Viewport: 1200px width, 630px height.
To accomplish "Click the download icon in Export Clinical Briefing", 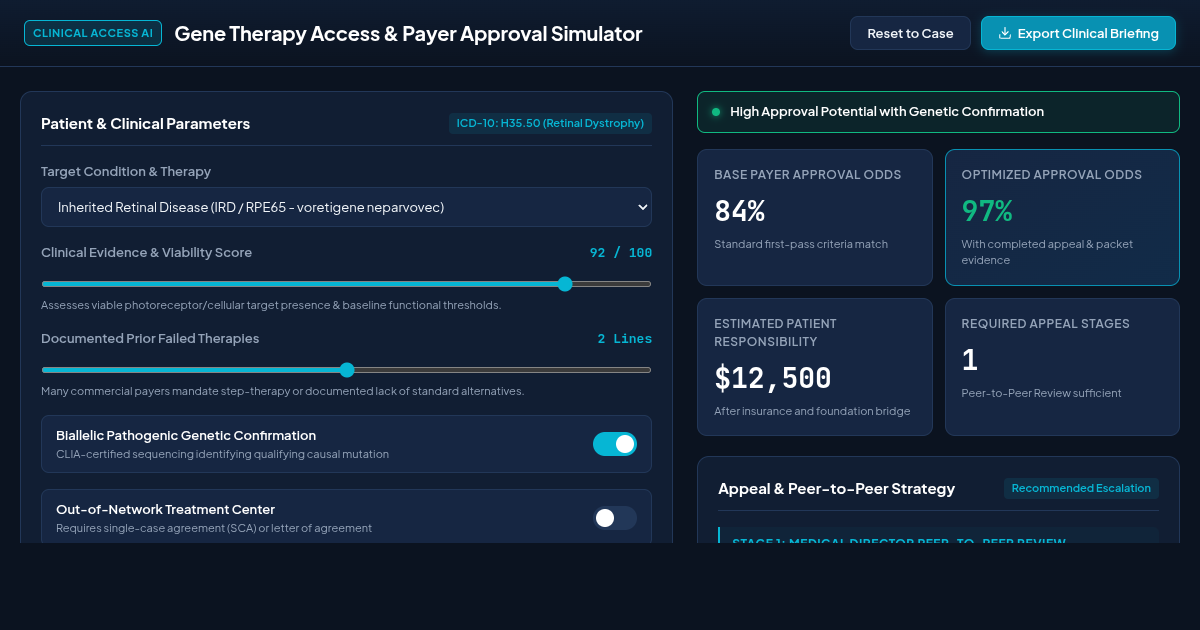I will (x=1005, y=33).
